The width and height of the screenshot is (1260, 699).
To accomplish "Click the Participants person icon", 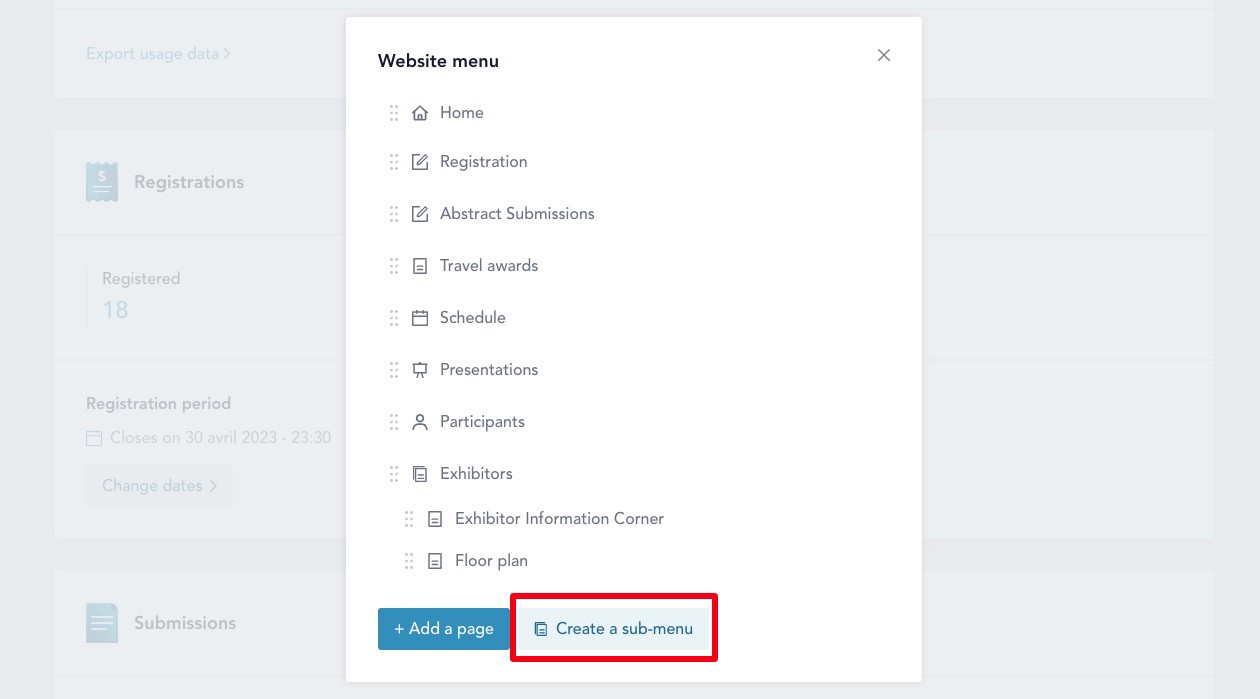I will pos(420,422).
